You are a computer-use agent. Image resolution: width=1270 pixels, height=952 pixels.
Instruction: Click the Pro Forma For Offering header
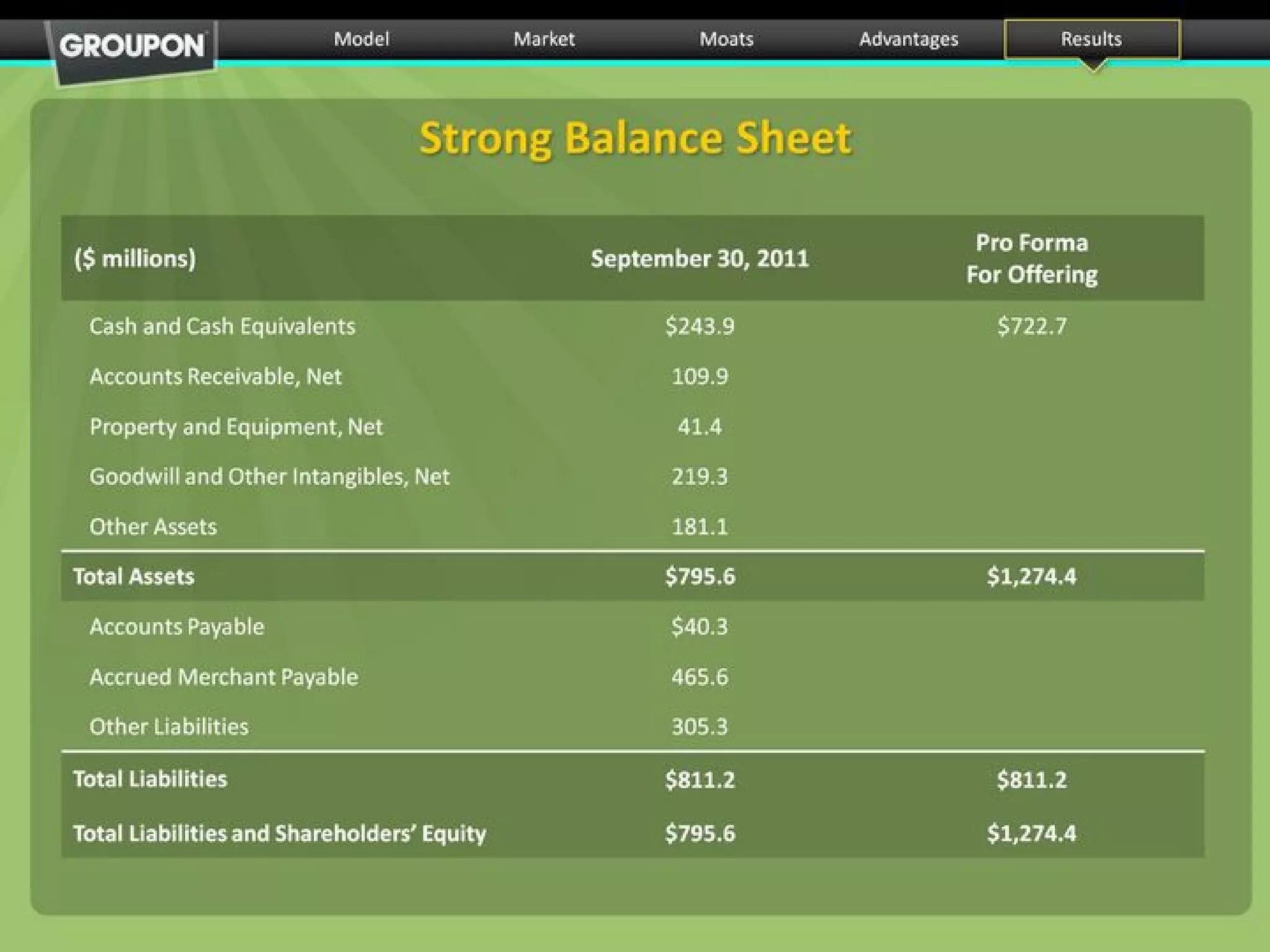point(1032,258)
